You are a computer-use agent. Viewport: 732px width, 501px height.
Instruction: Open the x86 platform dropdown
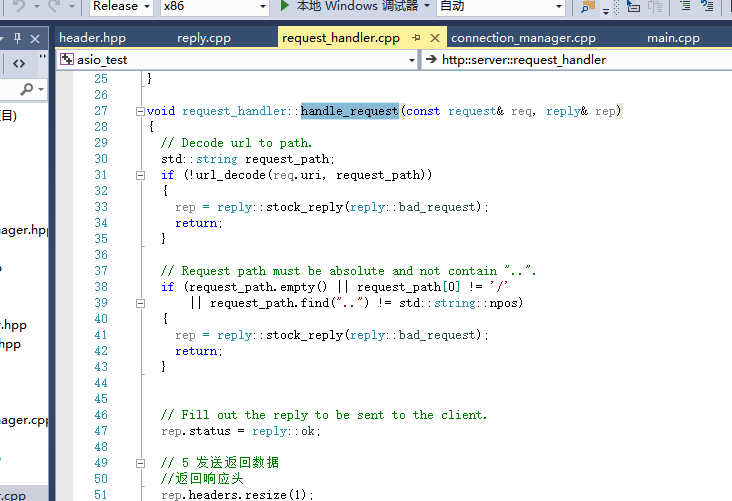pos(215,7)
